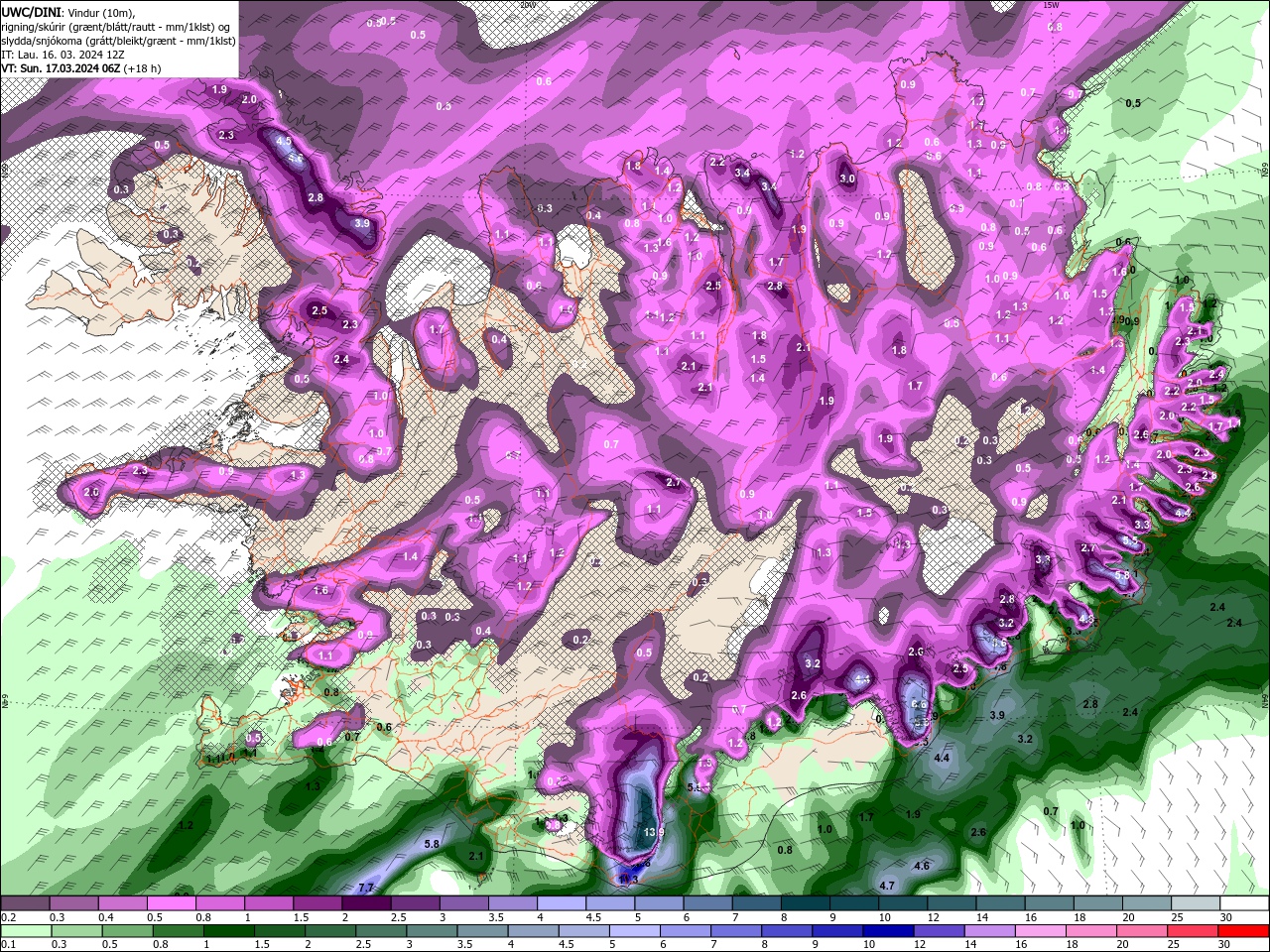Viewport: 1270px width, 952px height.
Task: Click the 0.2 label on the snow legend
Action: point(8,918)
